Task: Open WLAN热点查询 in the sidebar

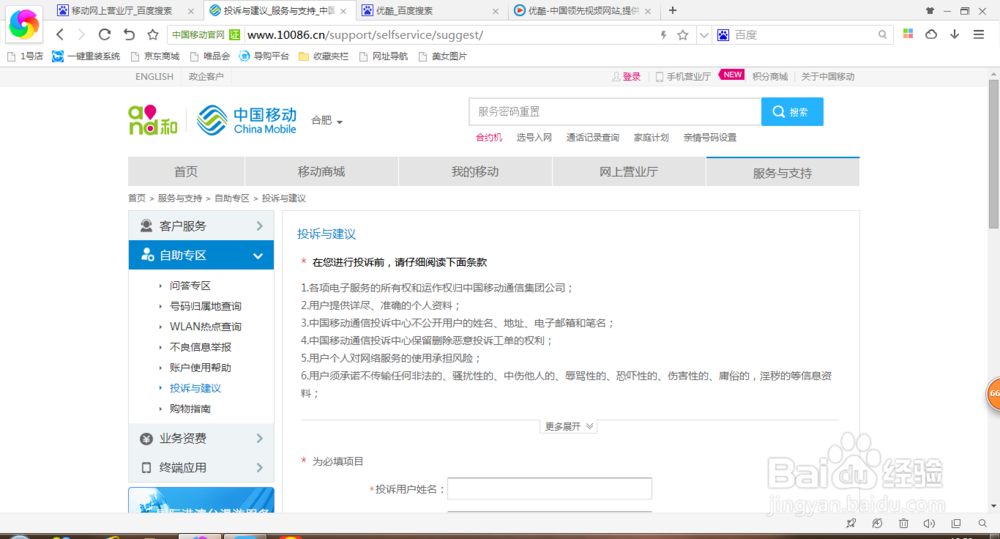Action: pos(205,327)
